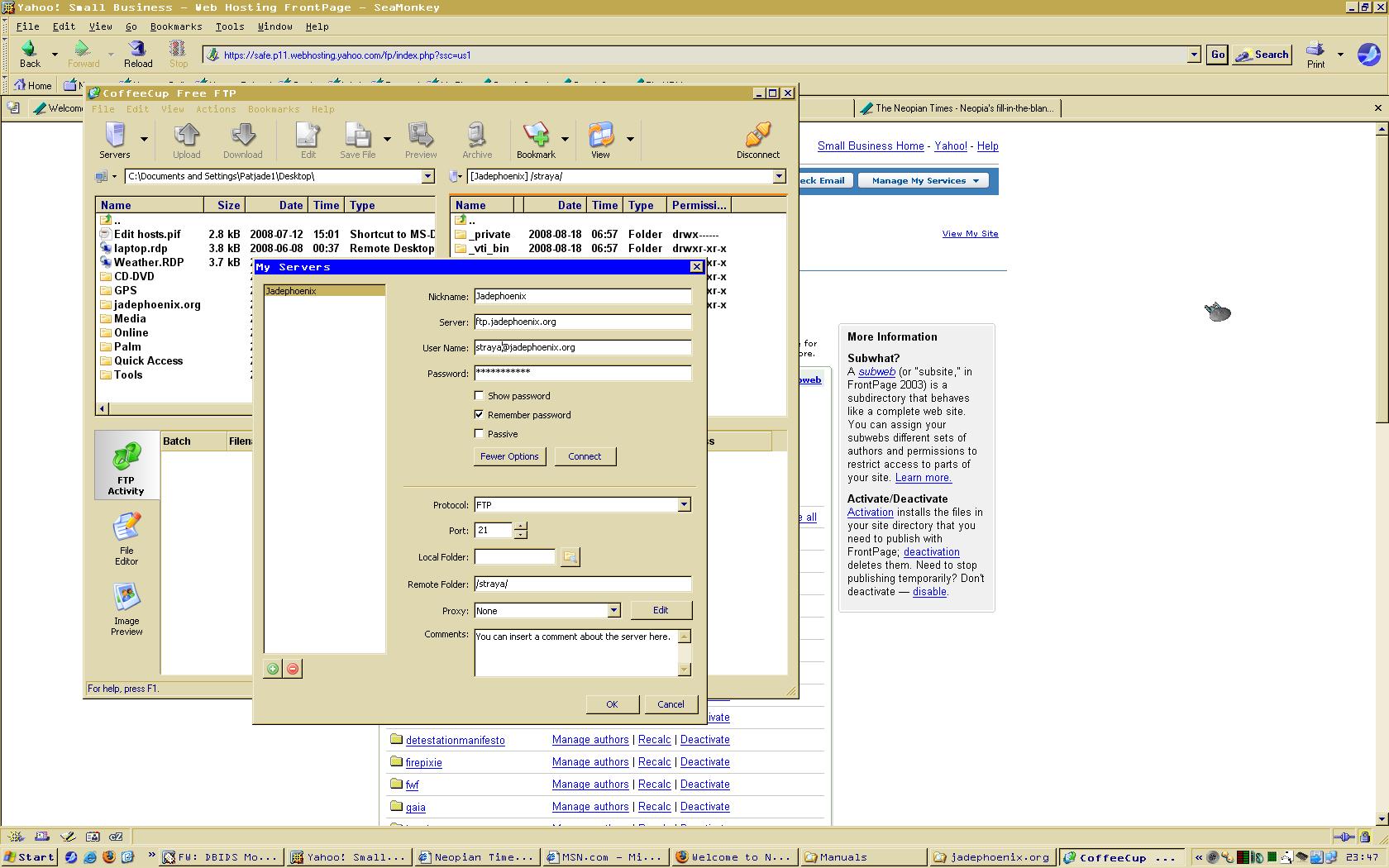Image resolution: width=1389 pixels, height=868 pixels.
Task: Switch to the Manuals taskbar window
Action: click(x=863, y=857)
